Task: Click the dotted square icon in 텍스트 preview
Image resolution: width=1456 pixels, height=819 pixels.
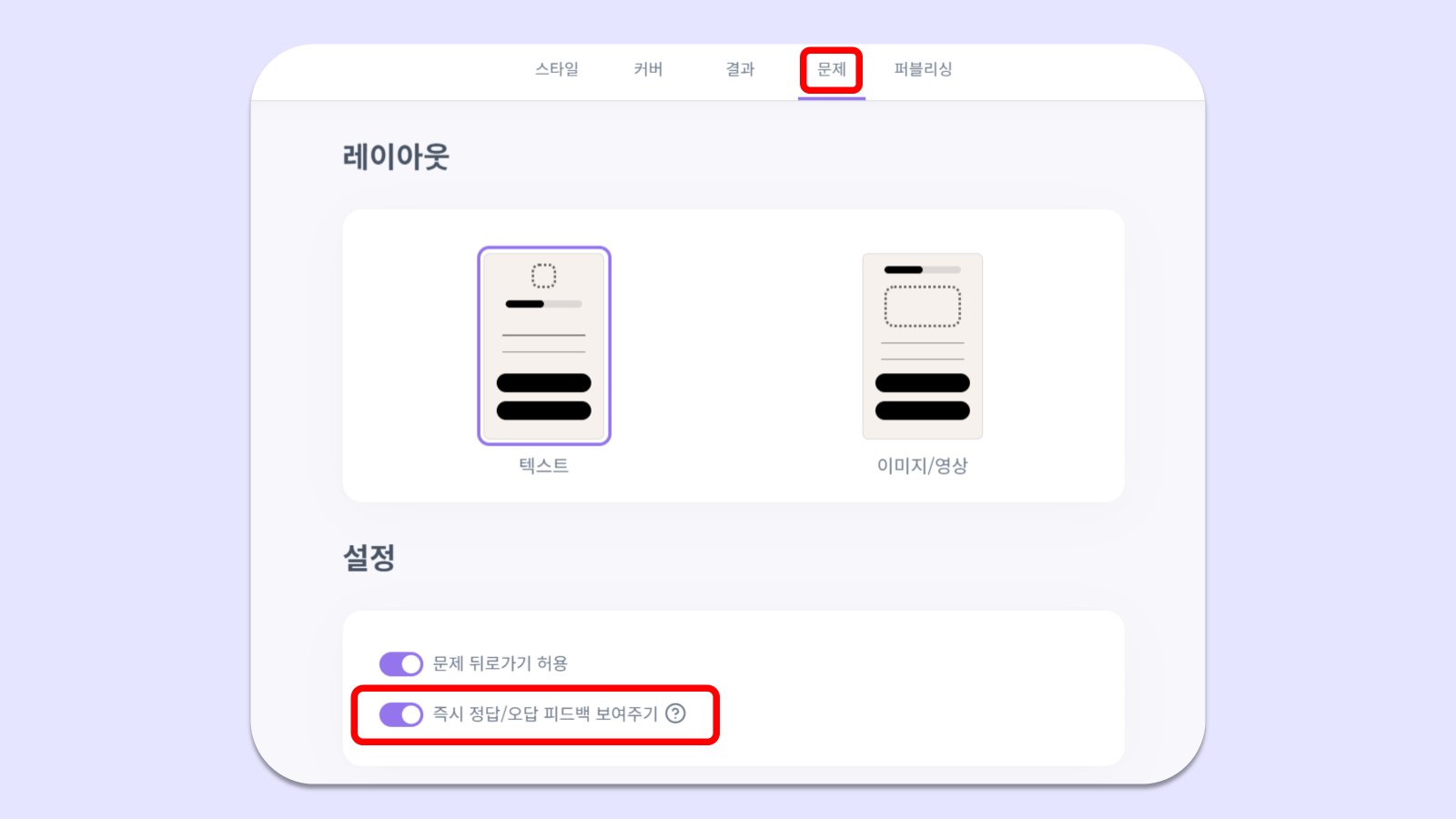Action: click(x=544, y=275)
